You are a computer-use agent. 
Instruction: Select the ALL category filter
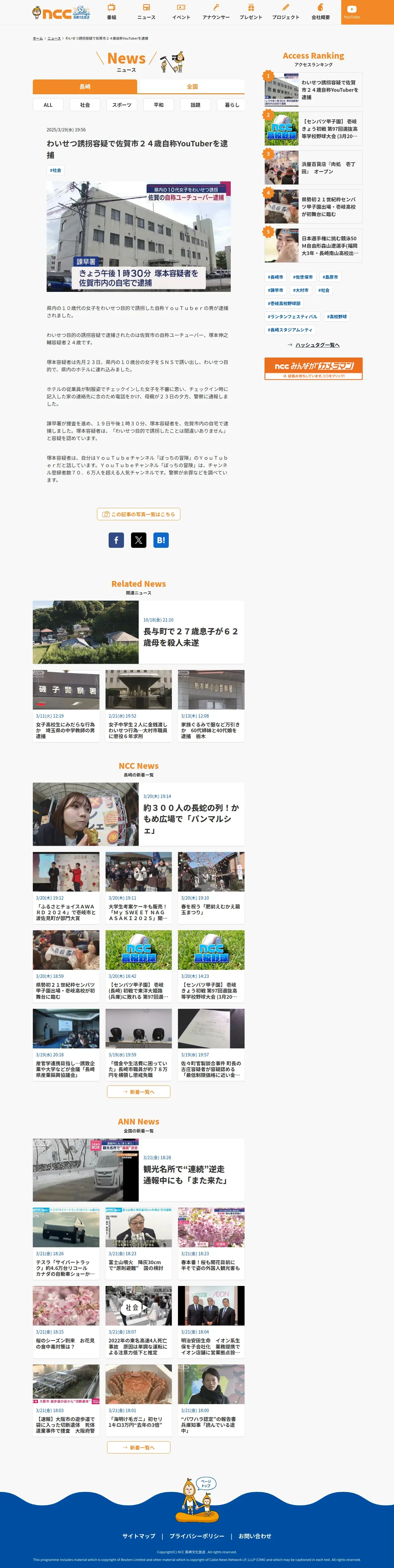pos(48,105)
